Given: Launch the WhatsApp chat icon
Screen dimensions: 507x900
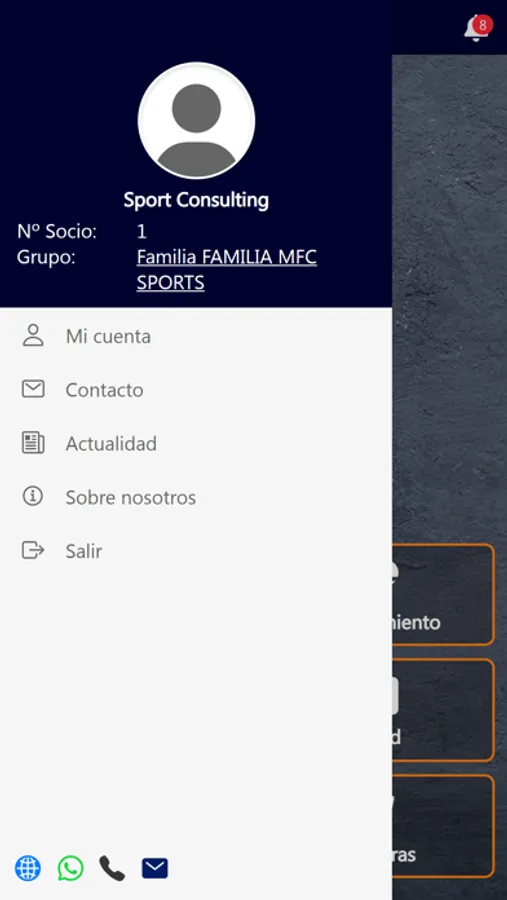Looking at the screenshot, I should pyautogui.click(x=70, y=868).
